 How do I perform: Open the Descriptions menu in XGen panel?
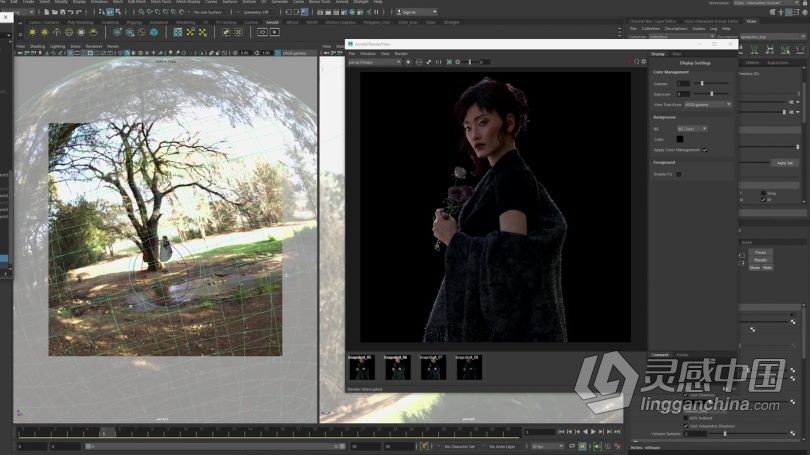pos(676,28)
